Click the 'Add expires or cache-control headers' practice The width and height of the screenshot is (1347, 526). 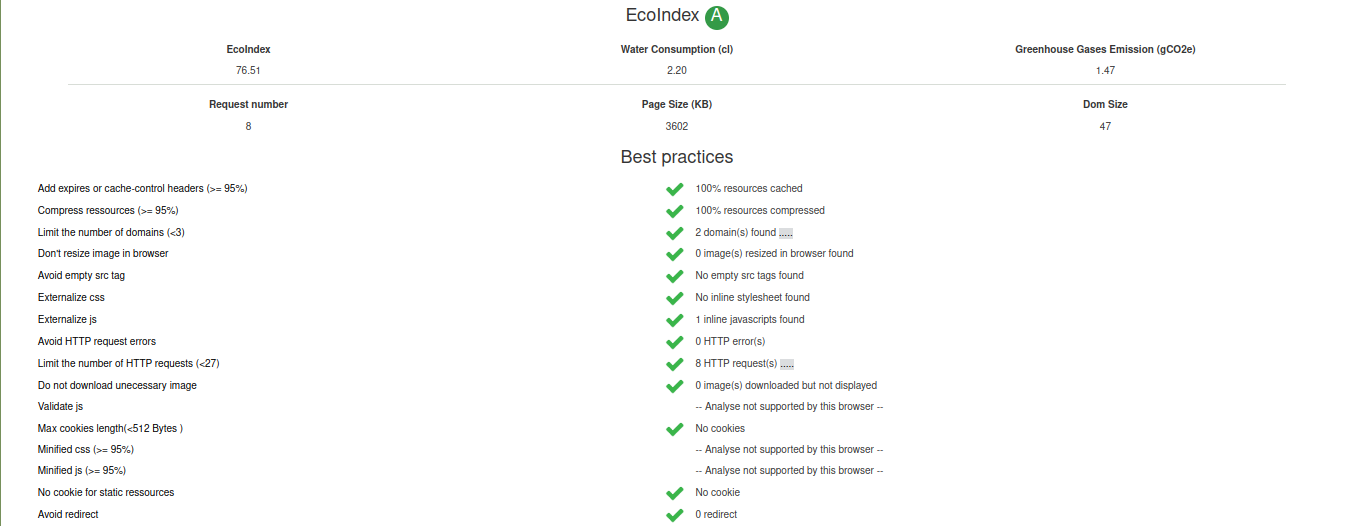(x=142, y=188)
